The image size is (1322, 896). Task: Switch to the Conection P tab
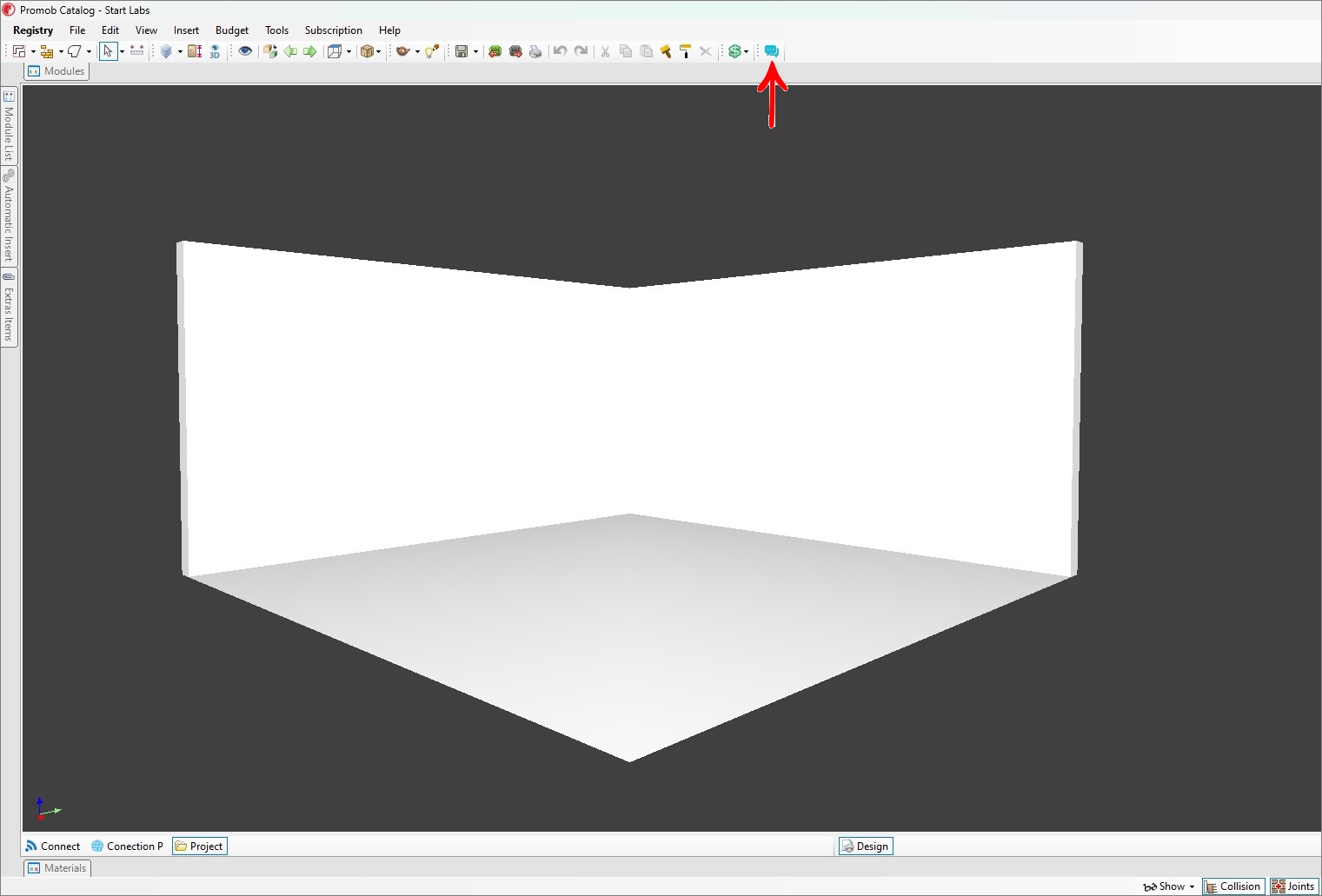[x=127, y=846]
